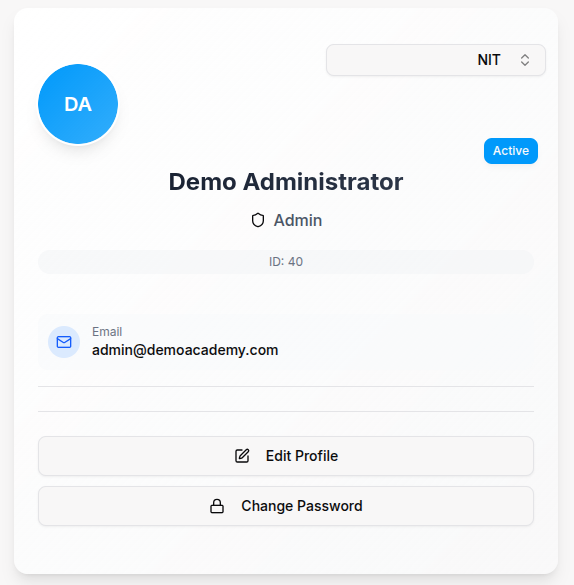Image resolution: width=574 pixels, height=585 pixels.
Task: Click the Change Password text label
Action: tap(302, 506)
